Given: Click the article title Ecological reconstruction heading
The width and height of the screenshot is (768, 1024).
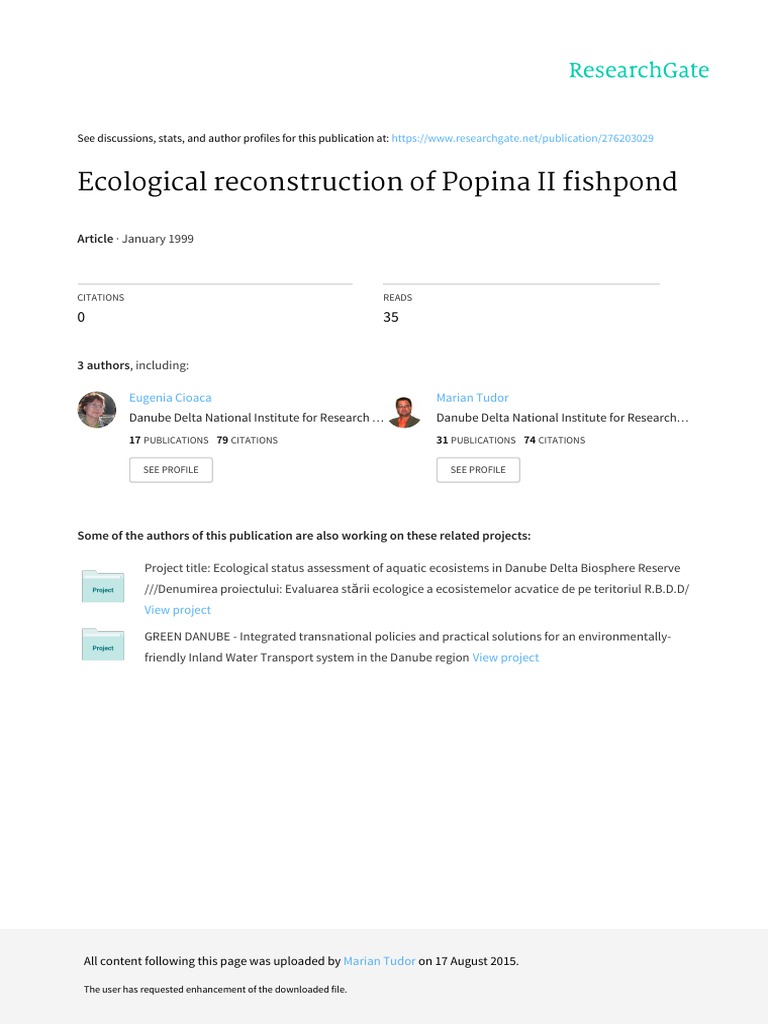Looking at the screenshot, I should [377, 183].
